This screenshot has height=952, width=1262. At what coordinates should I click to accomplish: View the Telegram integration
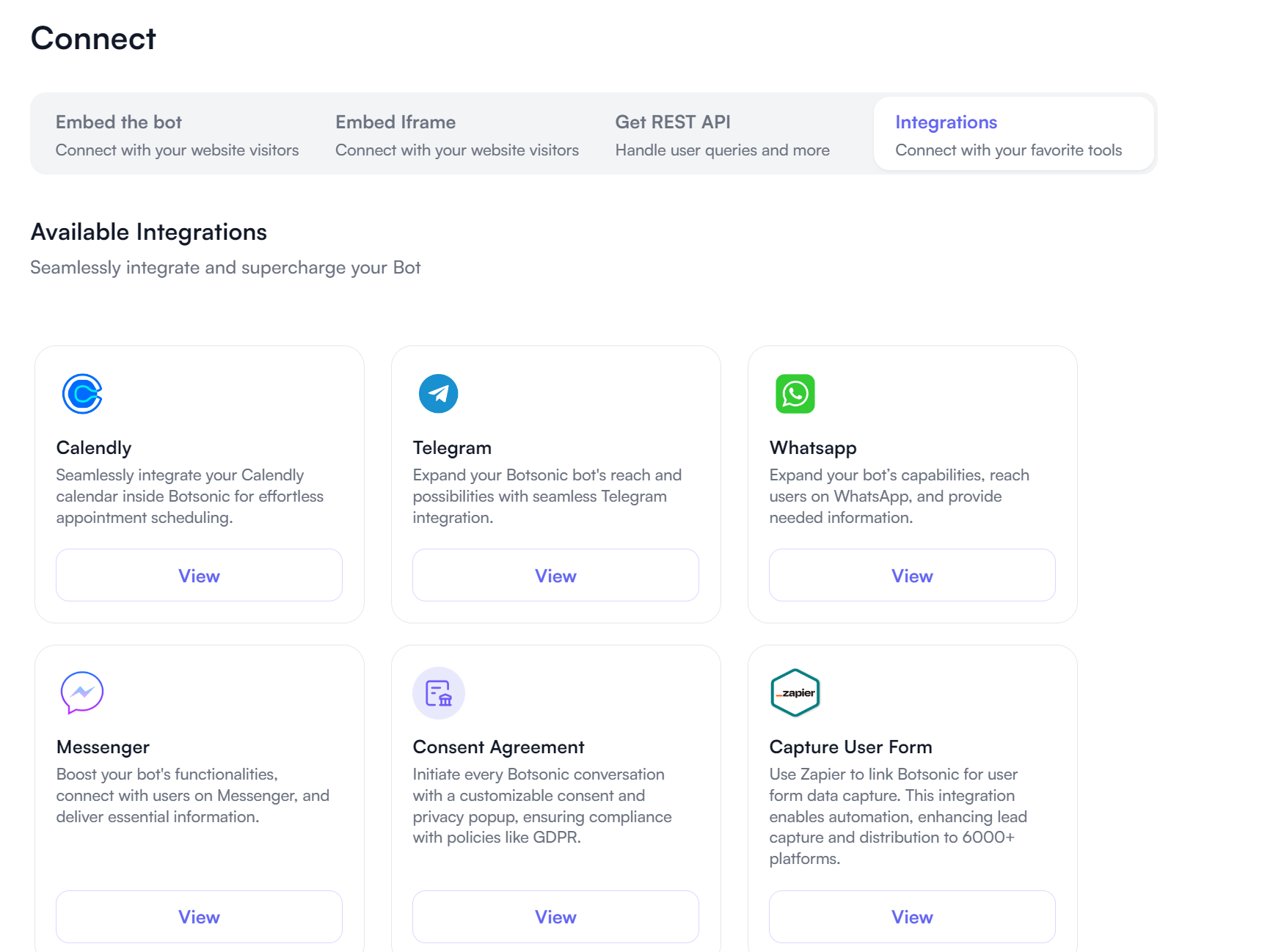click(x=555, y=576)
